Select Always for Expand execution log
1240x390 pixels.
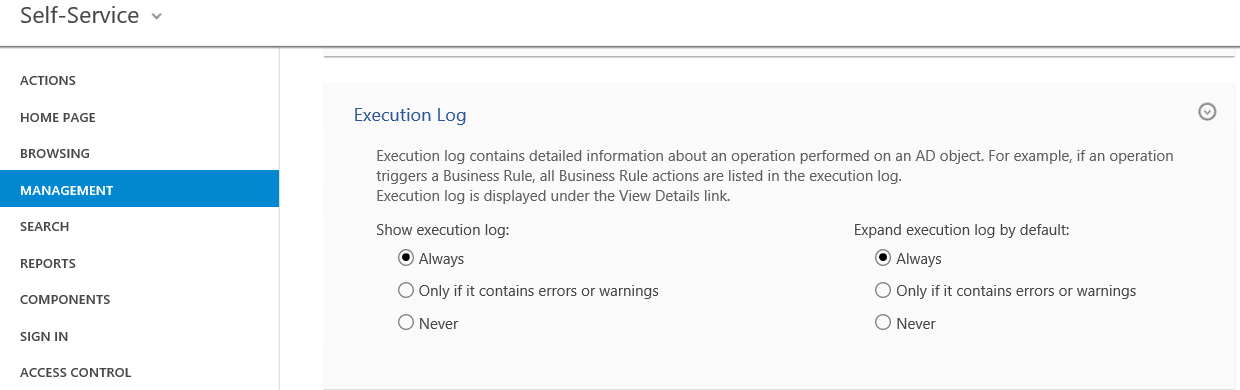[x=883, y=258]
